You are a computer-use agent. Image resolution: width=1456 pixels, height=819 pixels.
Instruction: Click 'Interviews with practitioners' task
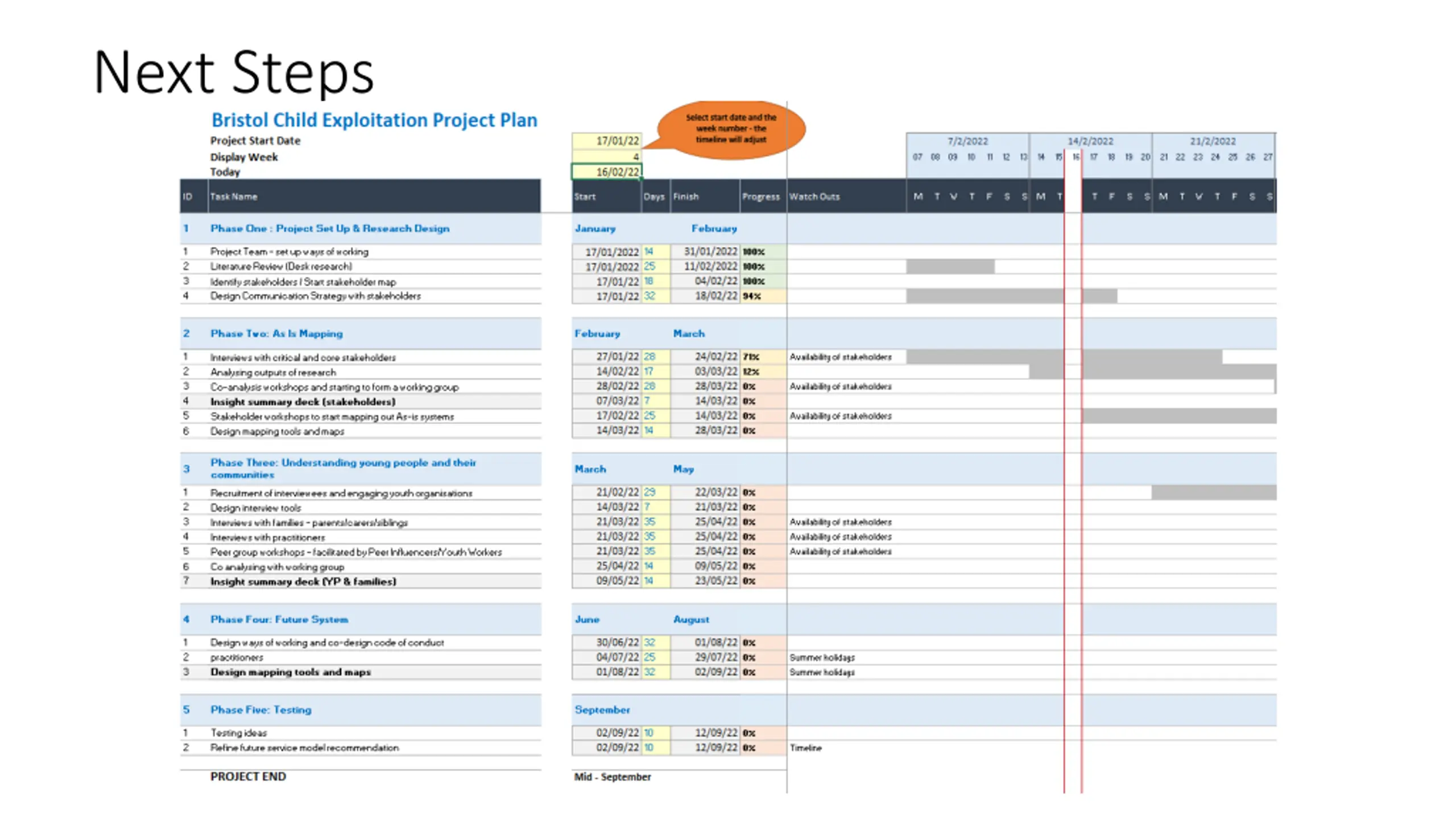click(267, 537)
